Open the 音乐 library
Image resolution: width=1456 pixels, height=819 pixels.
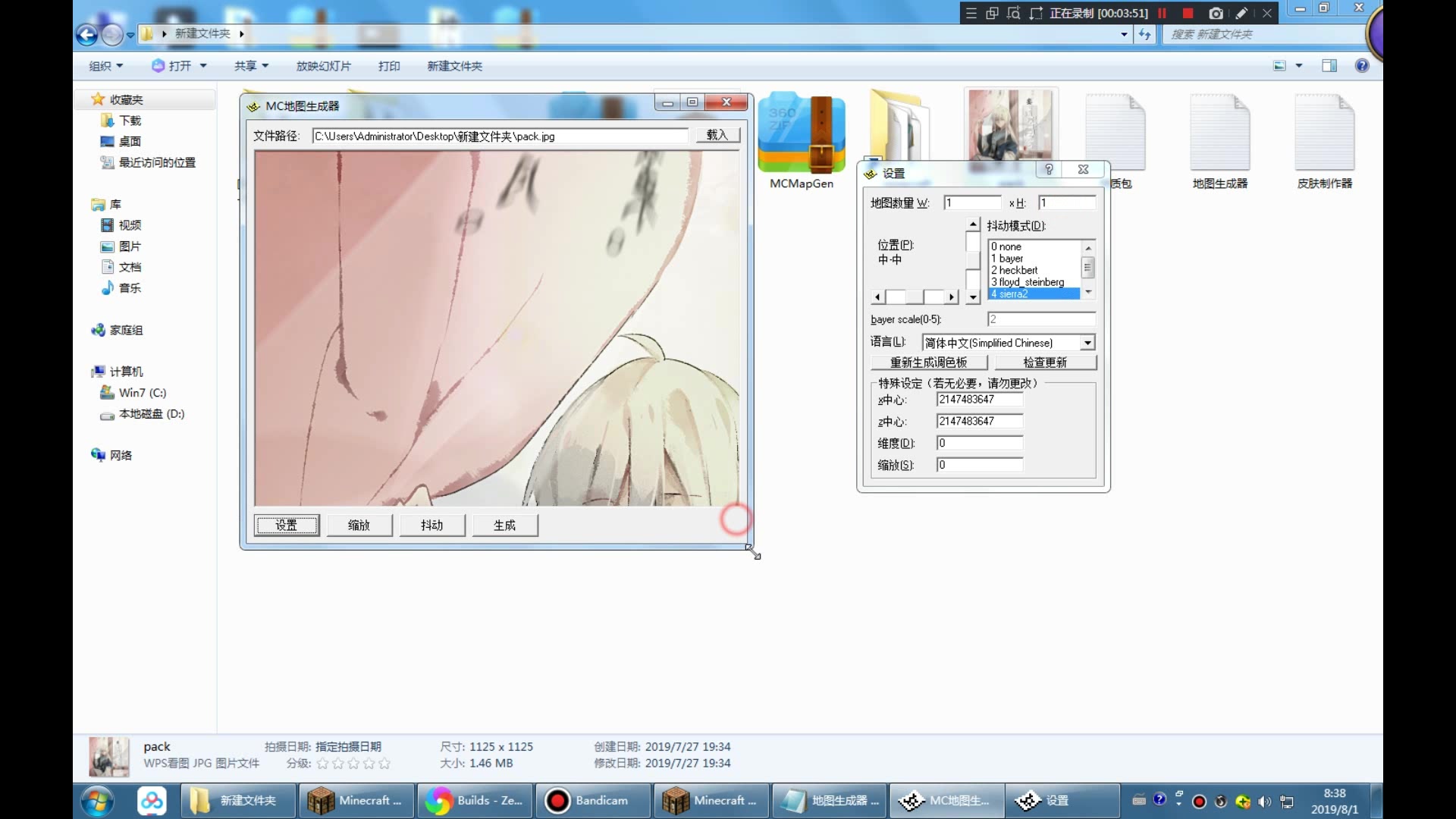coord(130,288)
